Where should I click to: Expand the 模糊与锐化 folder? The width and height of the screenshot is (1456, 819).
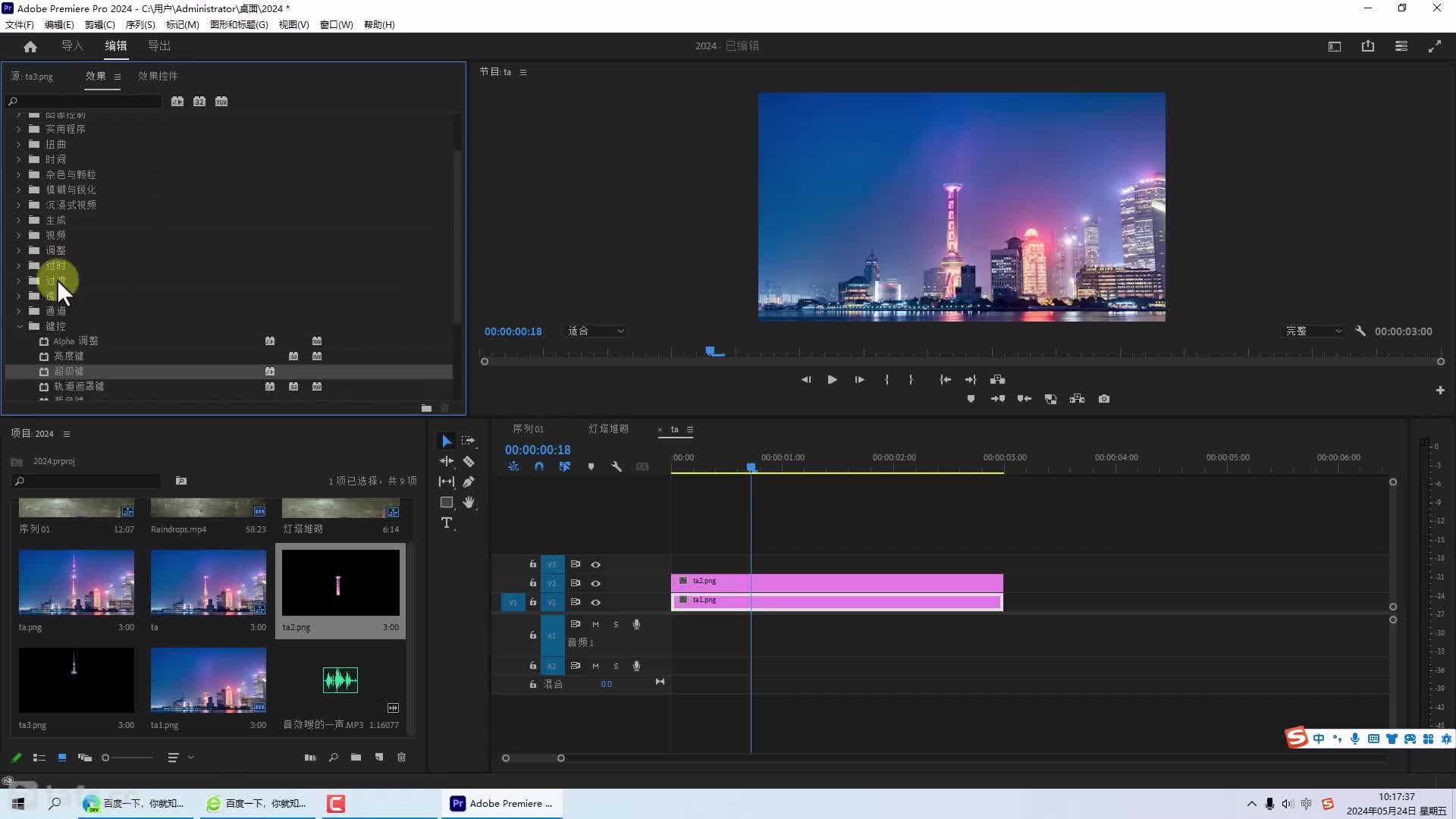click(19, 190)
